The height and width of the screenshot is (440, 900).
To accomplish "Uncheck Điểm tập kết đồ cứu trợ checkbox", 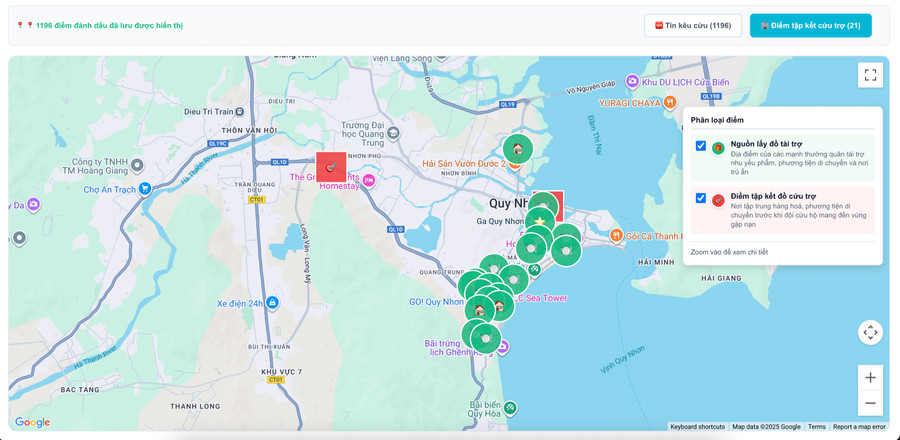I will point(701,198).
